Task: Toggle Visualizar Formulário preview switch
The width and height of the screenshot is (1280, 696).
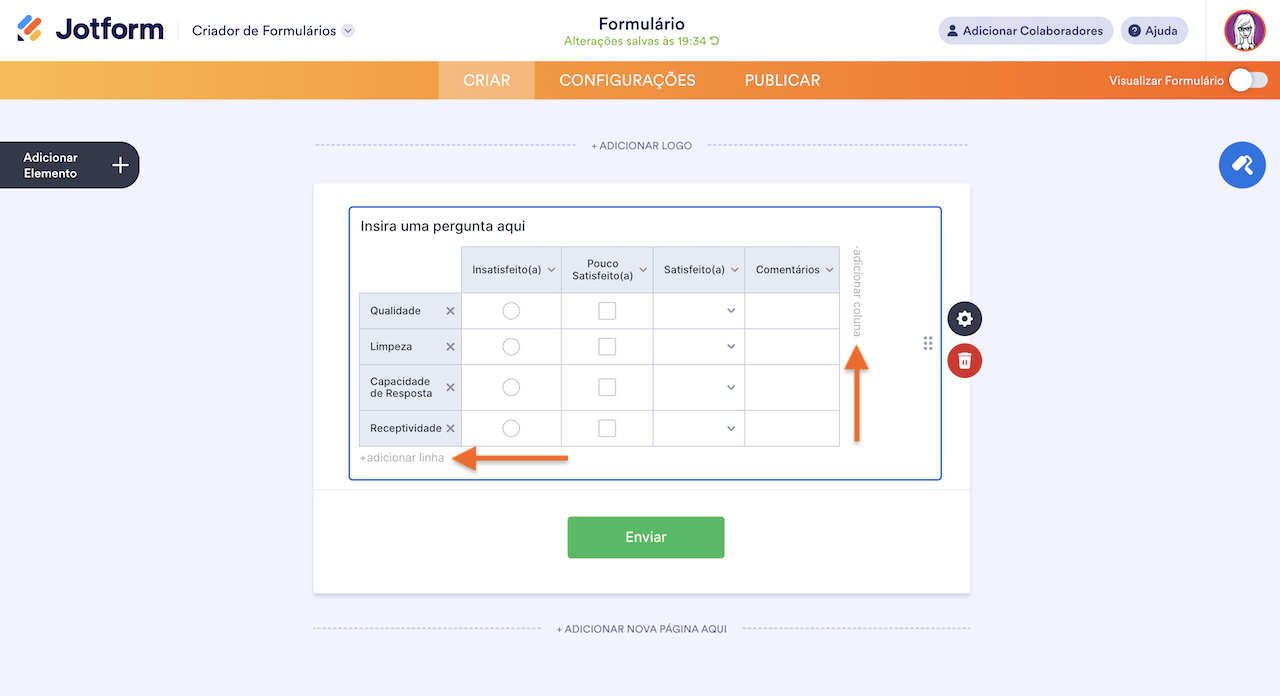Action: 1248,81
